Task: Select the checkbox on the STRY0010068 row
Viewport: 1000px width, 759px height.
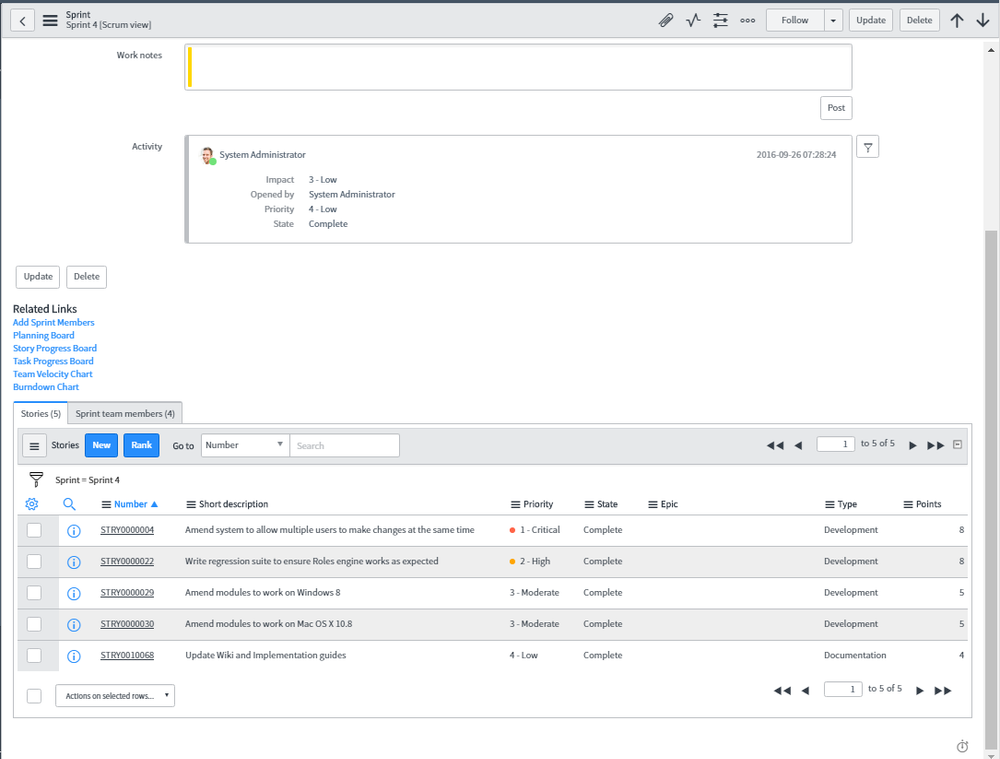Action: [x=34, y=655]
